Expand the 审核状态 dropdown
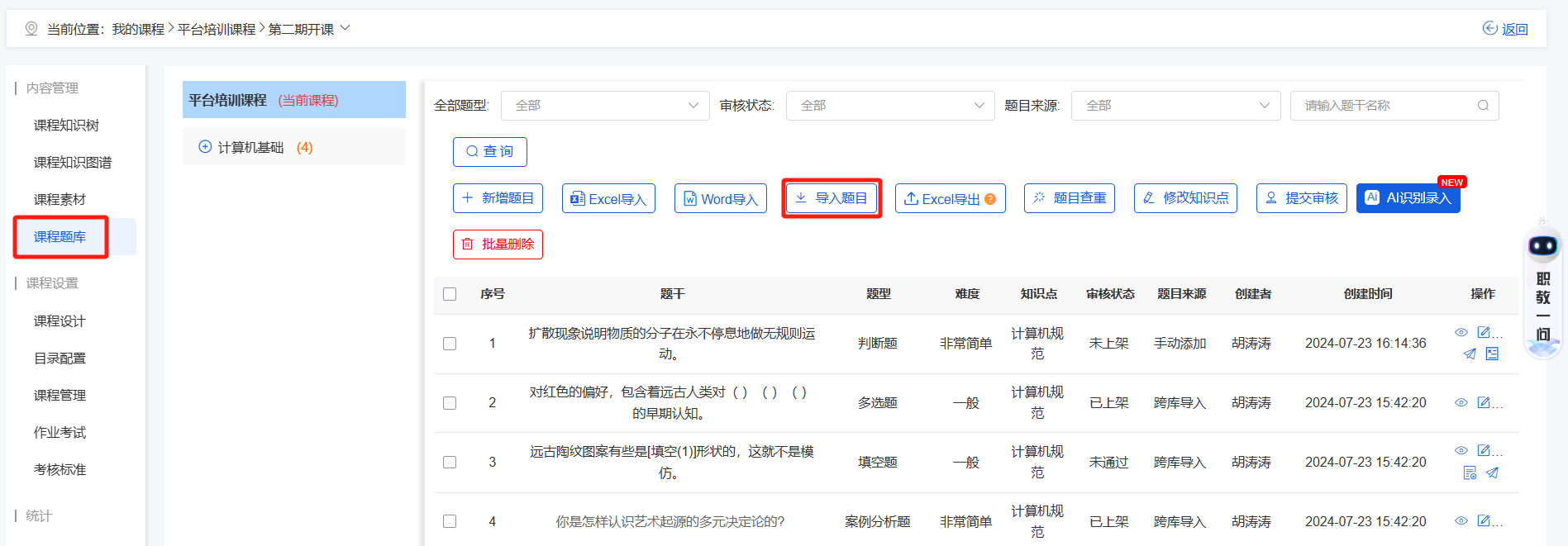This screenshot has width=1568, height=546. [x=890, y=105]
